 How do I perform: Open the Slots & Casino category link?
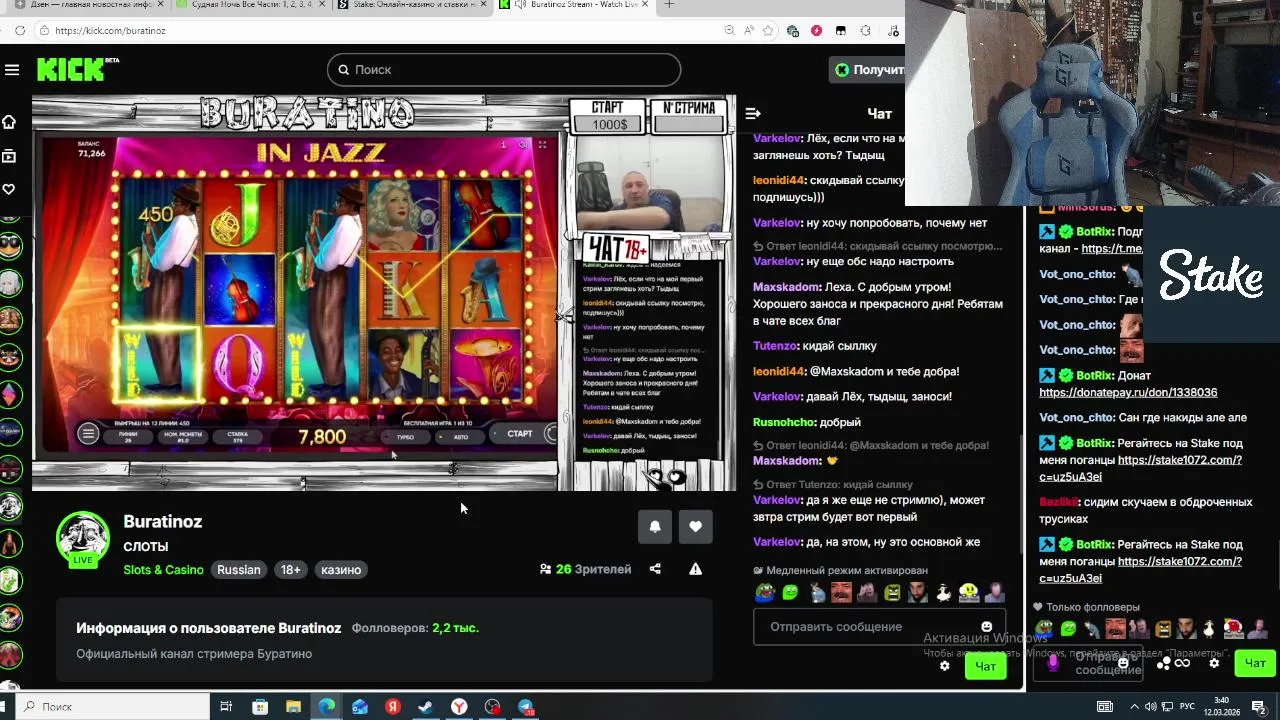click(x=163, y=570)
